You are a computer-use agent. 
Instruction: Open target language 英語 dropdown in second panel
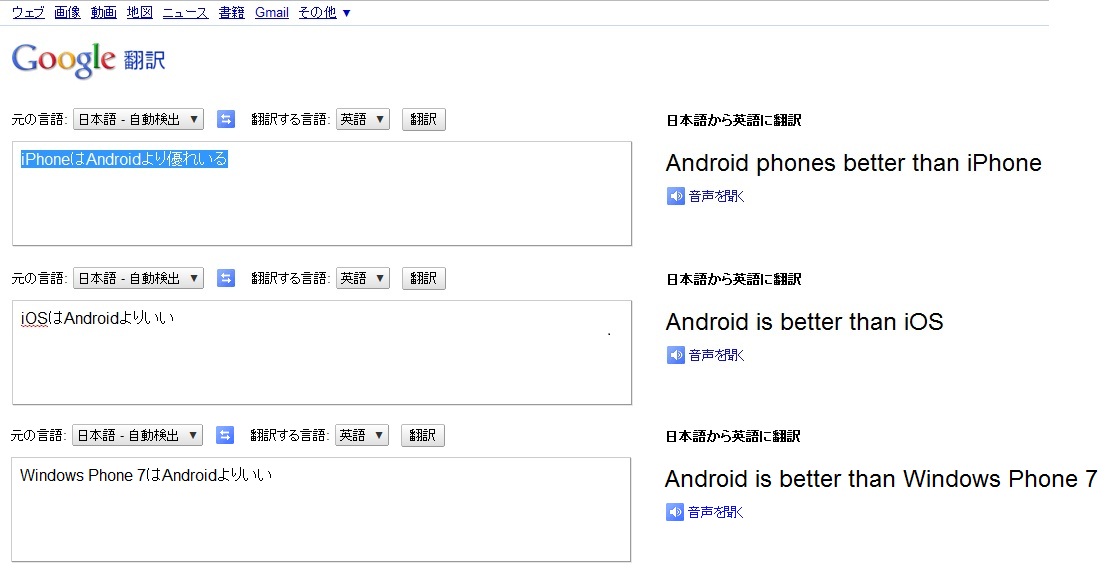click(x=363, y=278)
